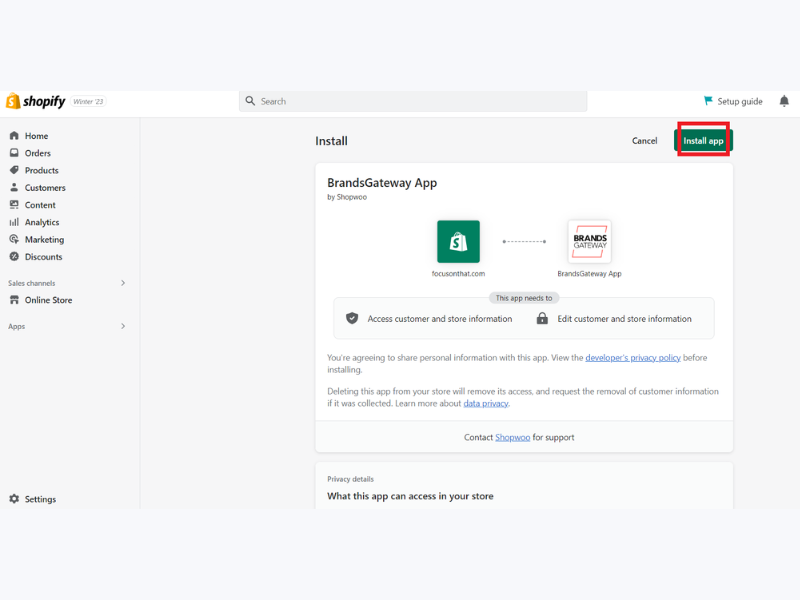
Task: Click the focusonthat.com store label
Action: pos(458,273)
